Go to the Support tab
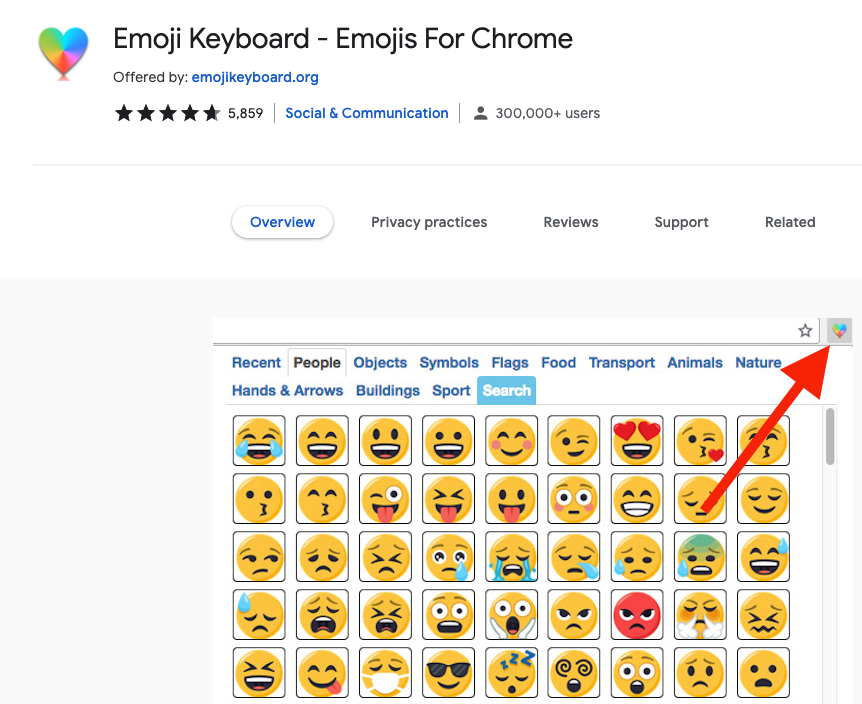The width and height of the screenshot is (862, 704). click(681, 222)
